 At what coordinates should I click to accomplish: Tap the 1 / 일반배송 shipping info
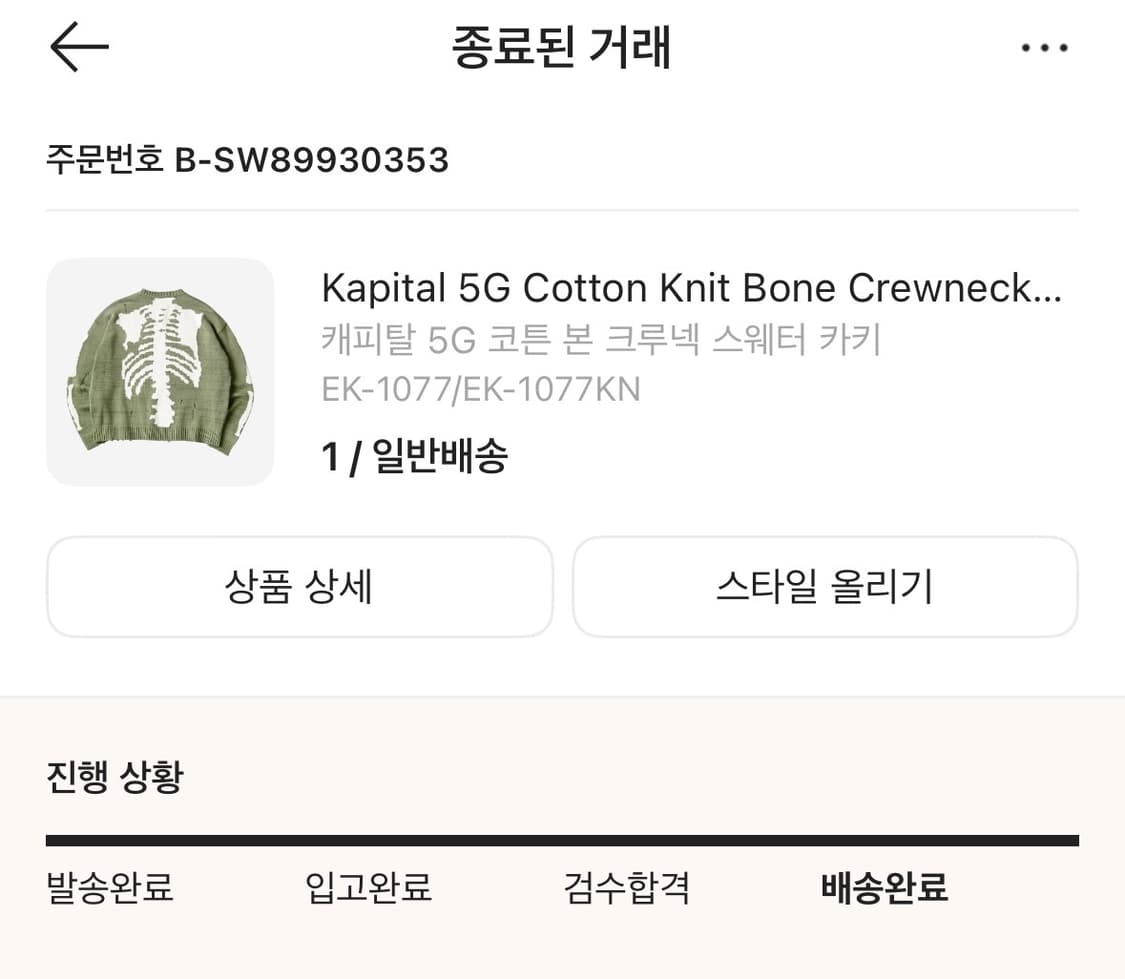pos(414,457)
